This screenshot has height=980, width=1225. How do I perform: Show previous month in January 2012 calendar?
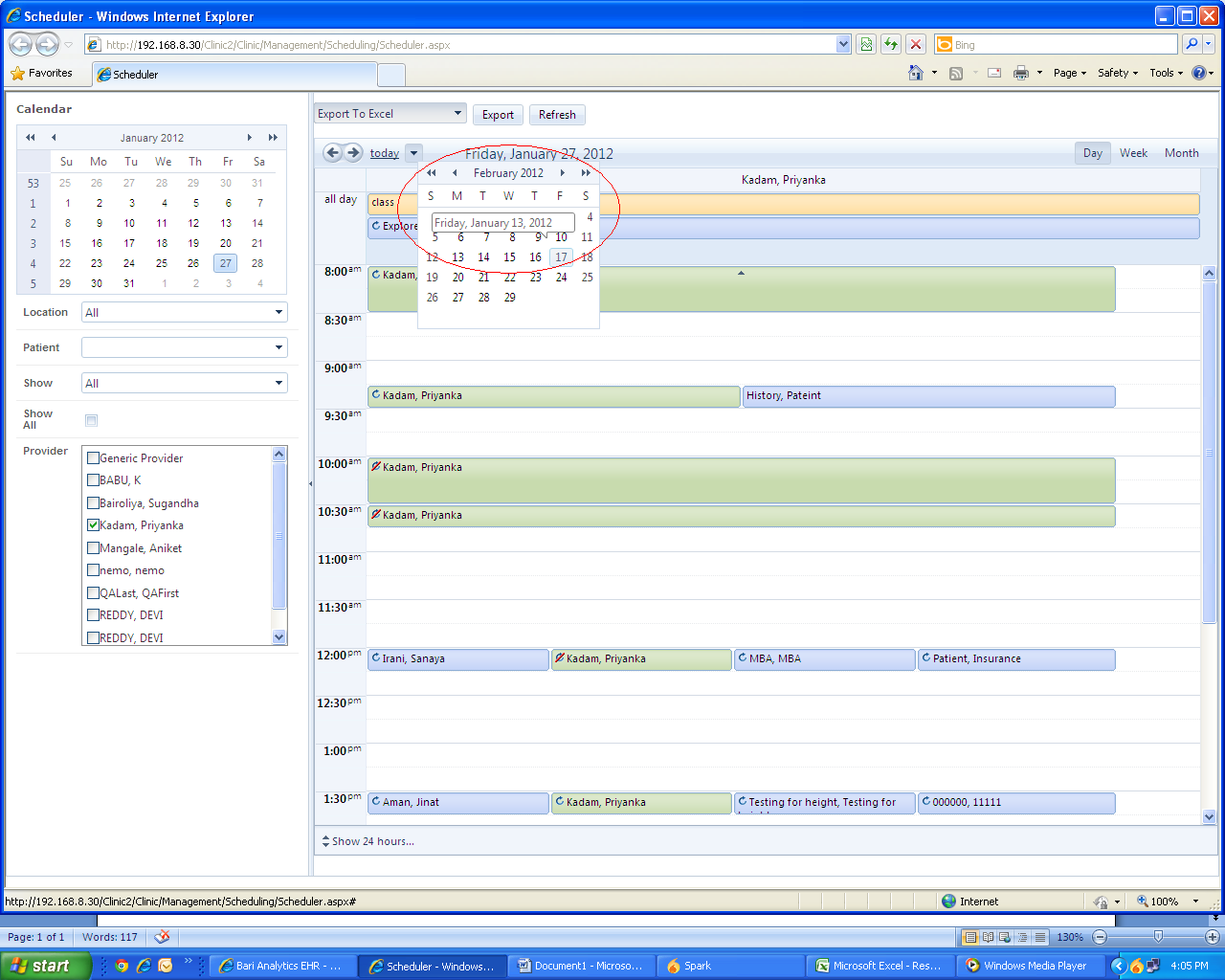pyautogui.click(x=54, y=137)
